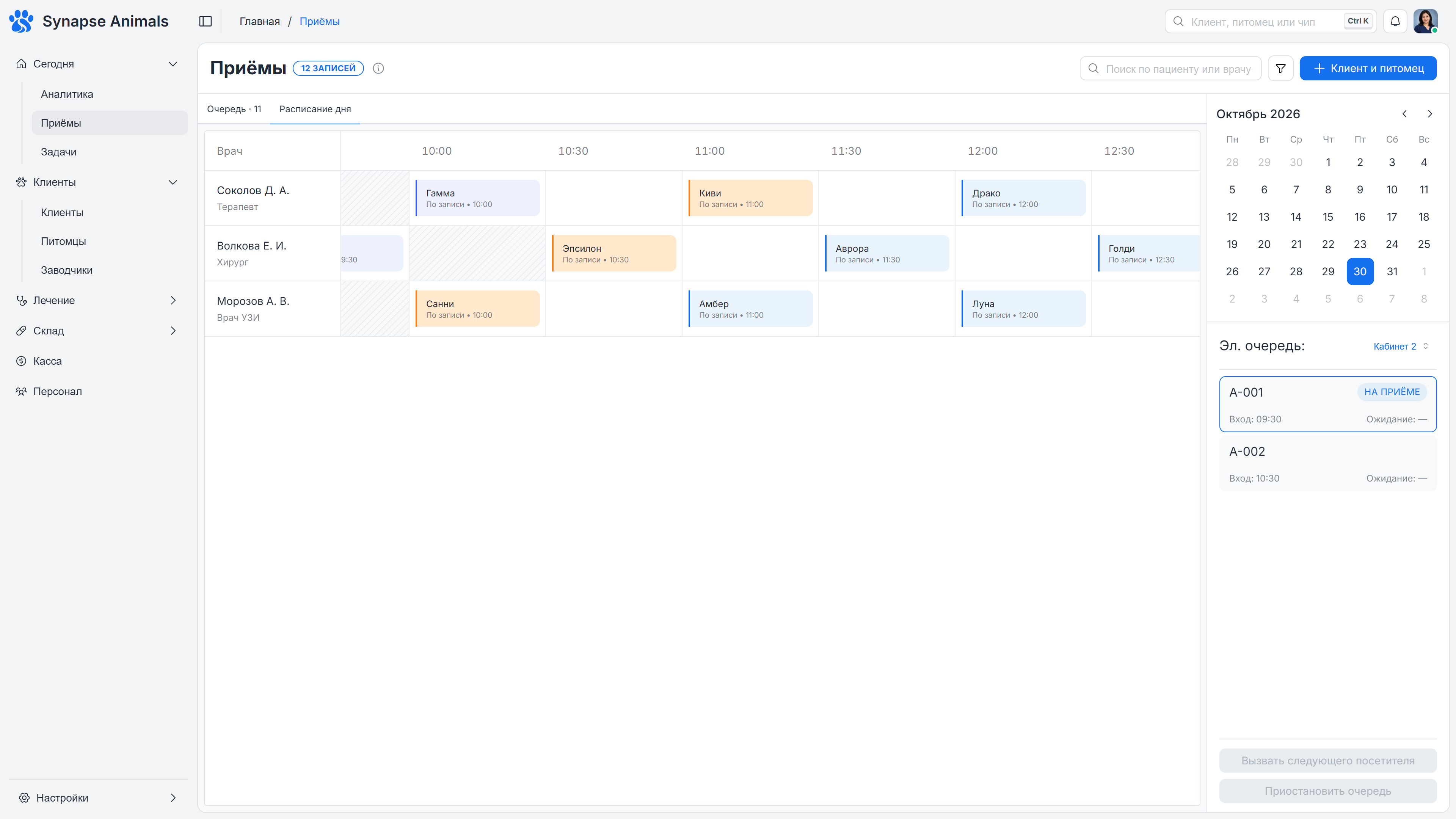
Task: Click the Касса dollar icon
Action: [22, 361]
